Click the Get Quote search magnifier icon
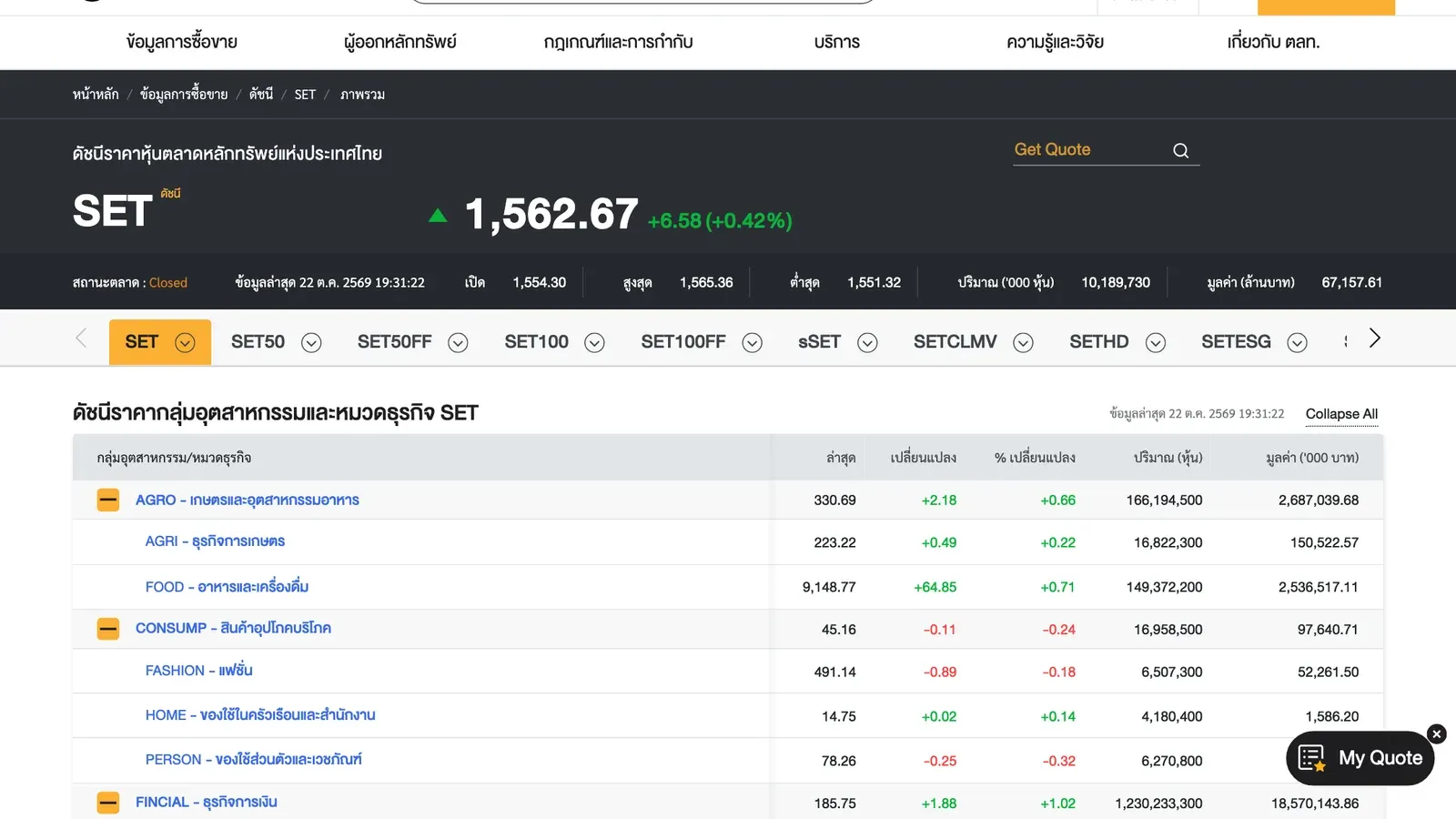Image resolution: width=1456 pixels, height=819 pixels. tap(1181, 151)
